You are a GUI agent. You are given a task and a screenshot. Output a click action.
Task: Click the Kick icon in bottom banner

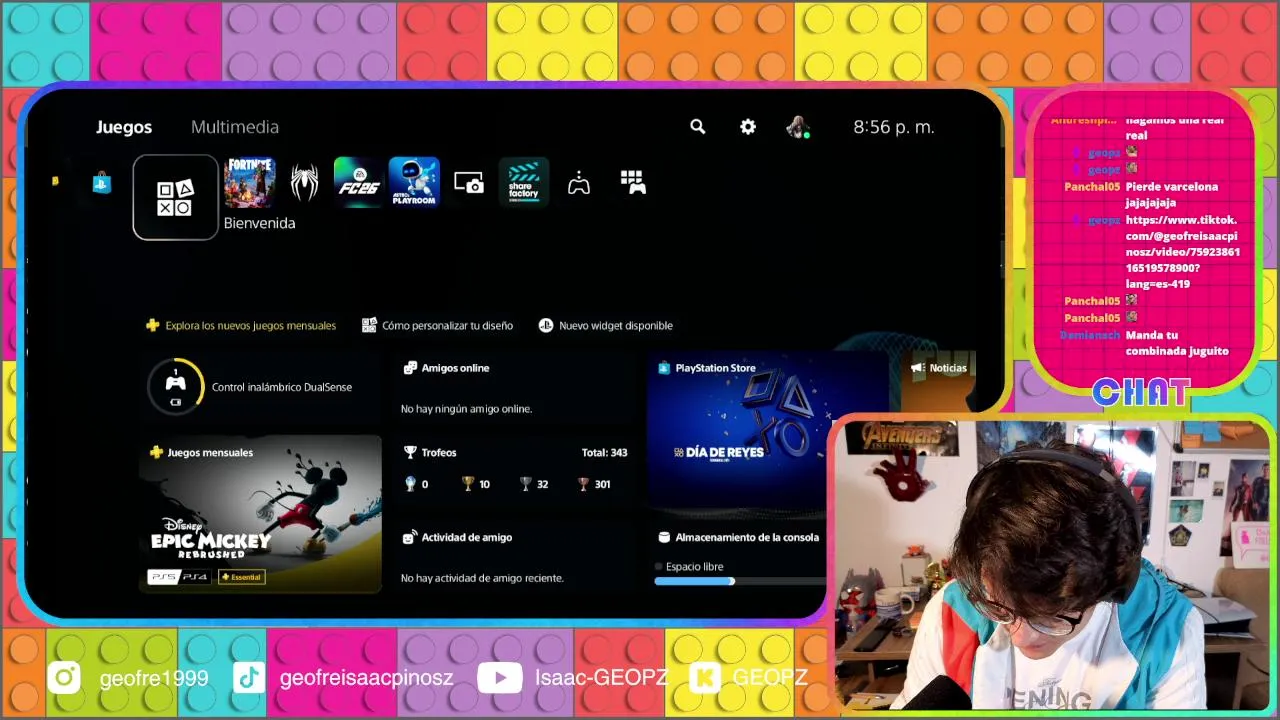click(706, 678)
